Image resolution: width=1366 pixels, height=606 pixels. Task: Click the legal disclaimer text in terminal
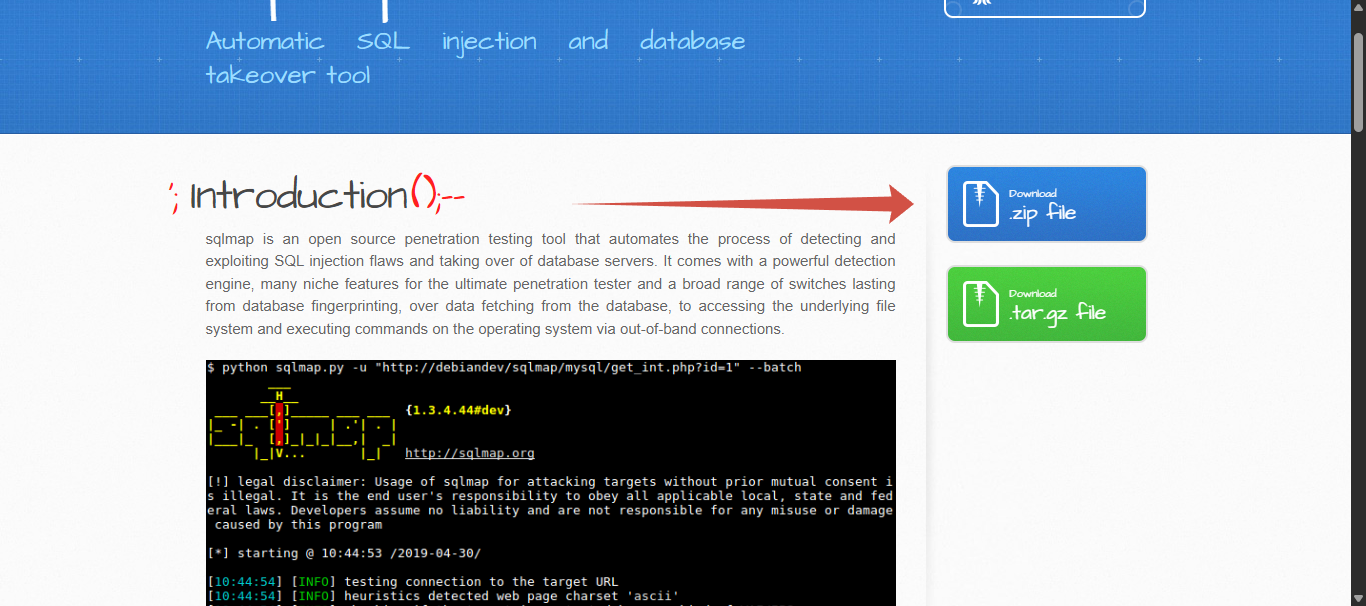click(x=550, y=503)
